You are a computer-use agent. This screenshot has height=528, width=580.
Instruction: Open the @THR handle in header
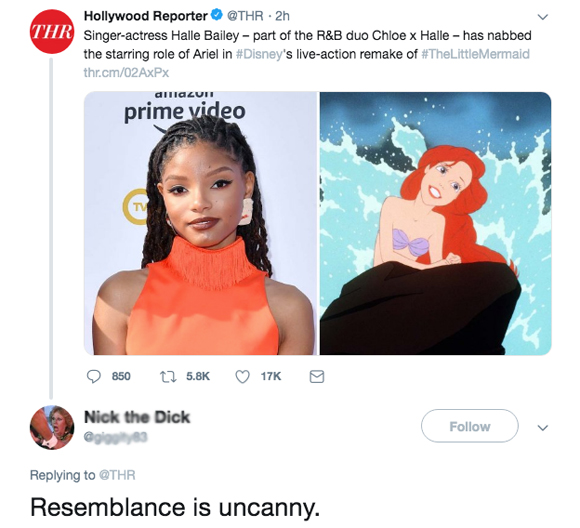pyautogui.click(x=245, y=16)
